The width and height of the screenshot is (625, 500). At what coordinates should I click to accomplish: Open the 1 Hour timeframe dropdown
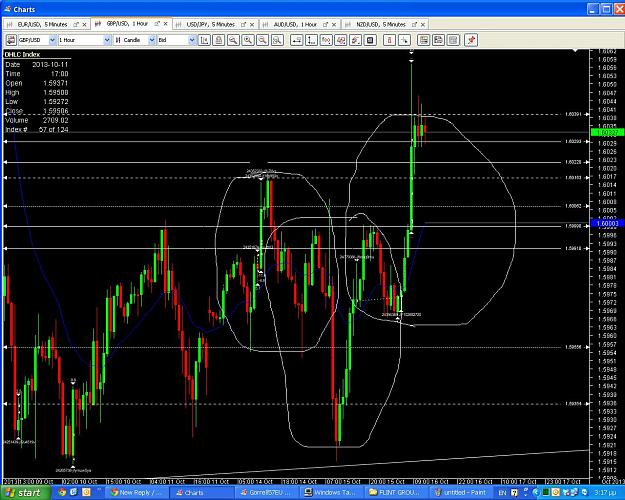coord(107,40)
